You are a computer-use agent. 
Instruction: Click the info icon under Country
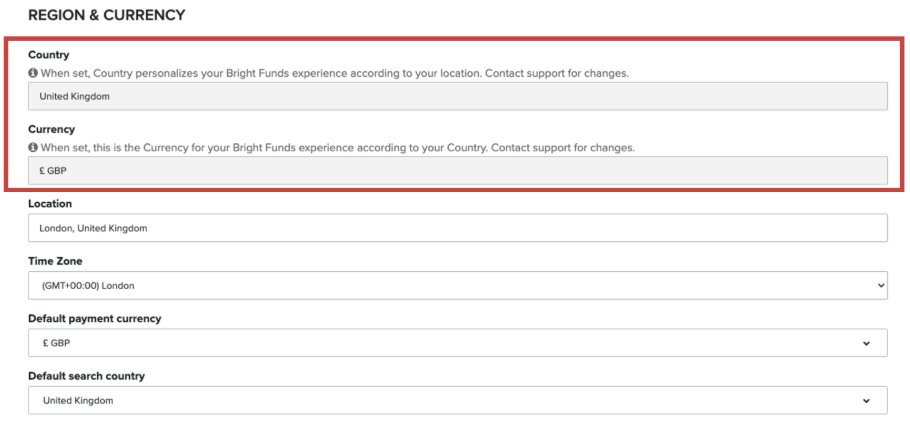(33, 74)
